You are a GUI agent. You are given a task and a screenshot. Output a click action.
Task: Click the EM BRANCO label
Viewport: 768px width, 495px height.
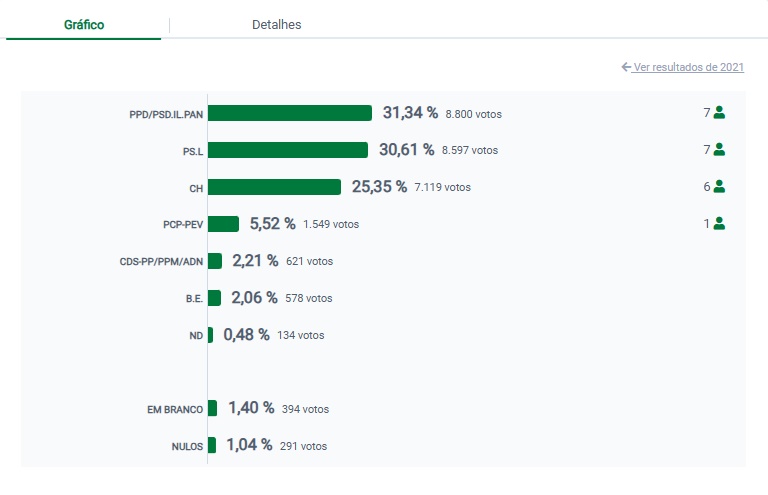pos(175,409)
